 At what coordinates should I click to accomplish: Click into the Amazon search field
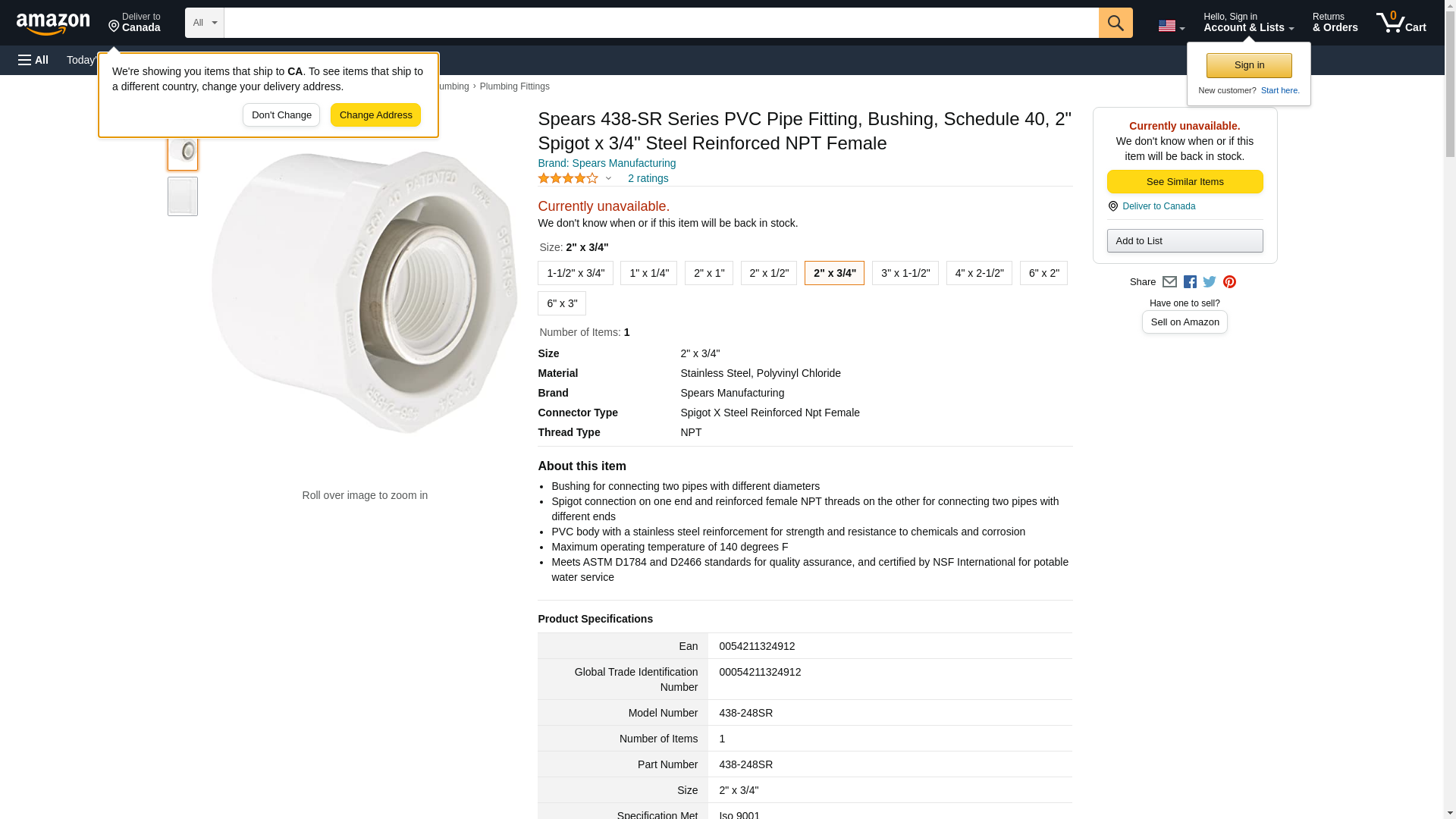tap(661, 23)
